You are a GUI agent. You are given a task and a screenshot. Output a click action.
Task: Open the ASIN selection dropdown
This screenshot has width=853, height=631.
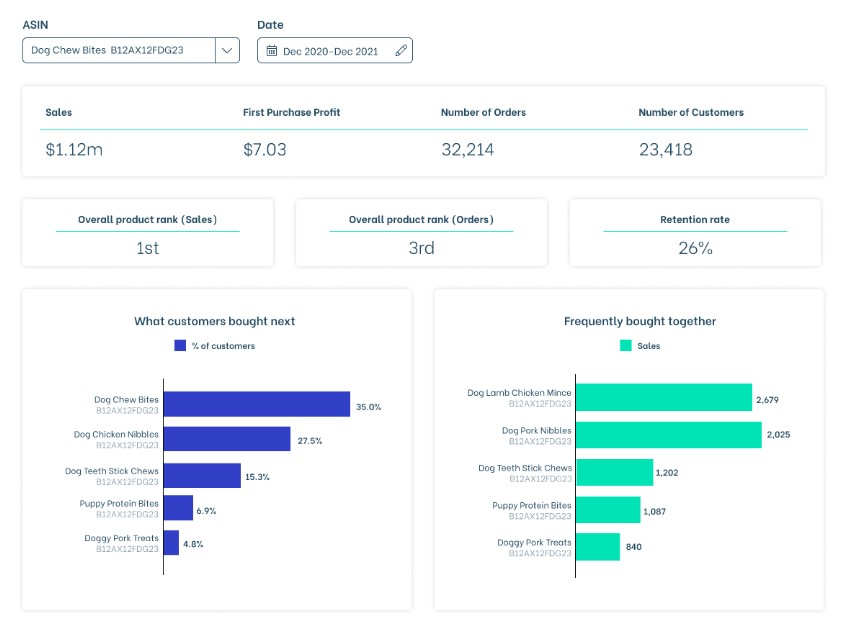(x=227, y=49)
